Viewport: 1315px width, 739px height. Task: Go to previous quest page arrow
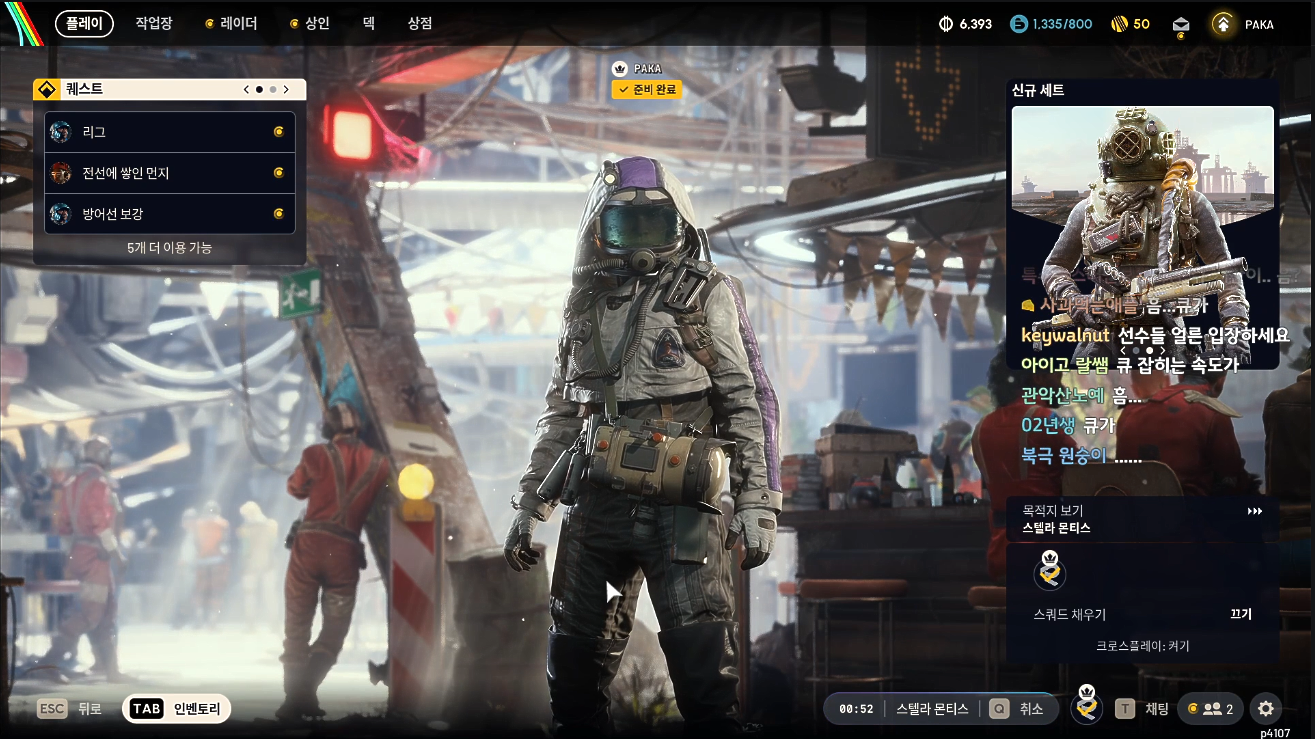246,89
